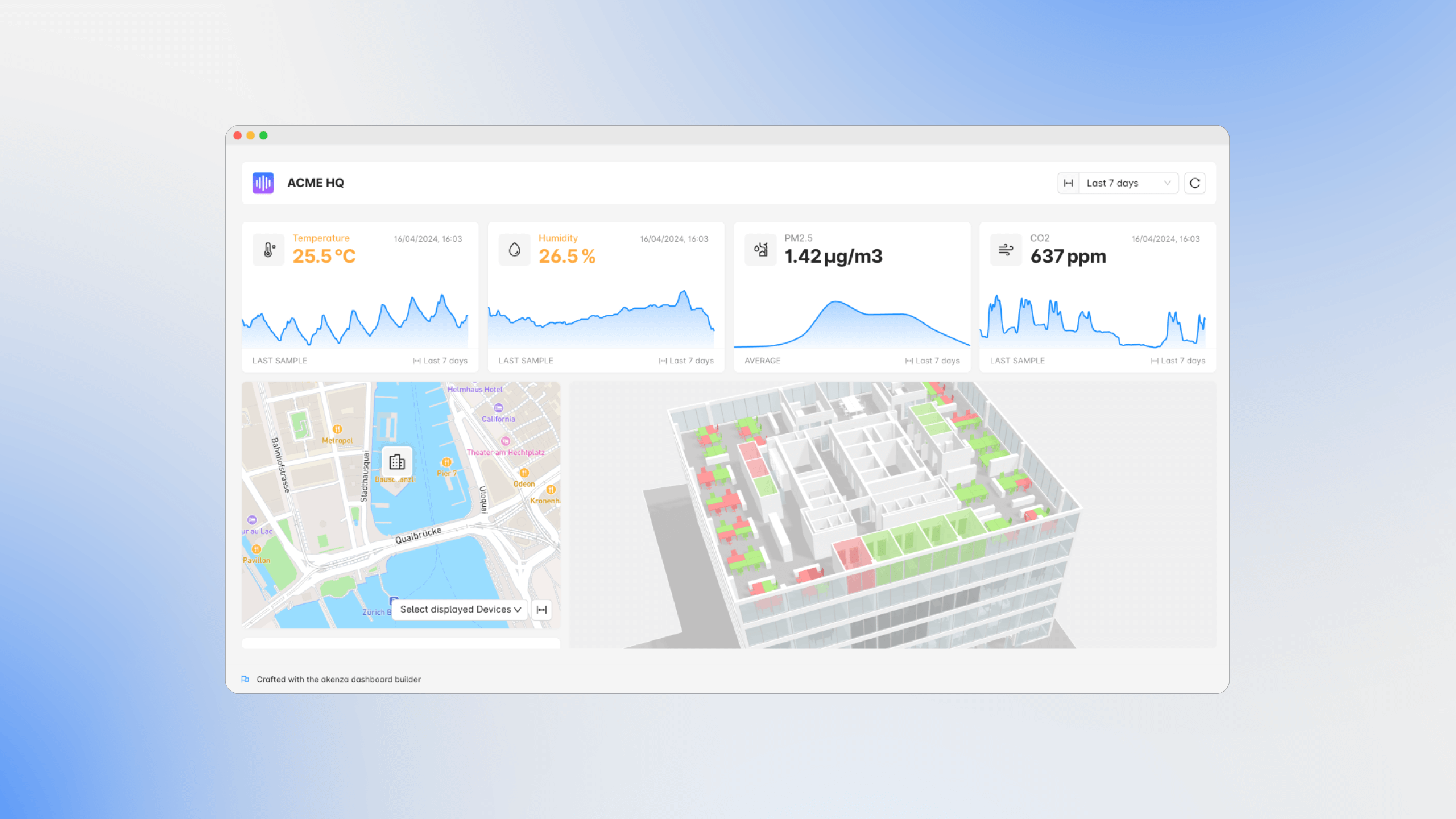Click the akenza logo icon beside ACME HQ
The height and width of the screenshot is (819, 1456).
click(263, 183)
